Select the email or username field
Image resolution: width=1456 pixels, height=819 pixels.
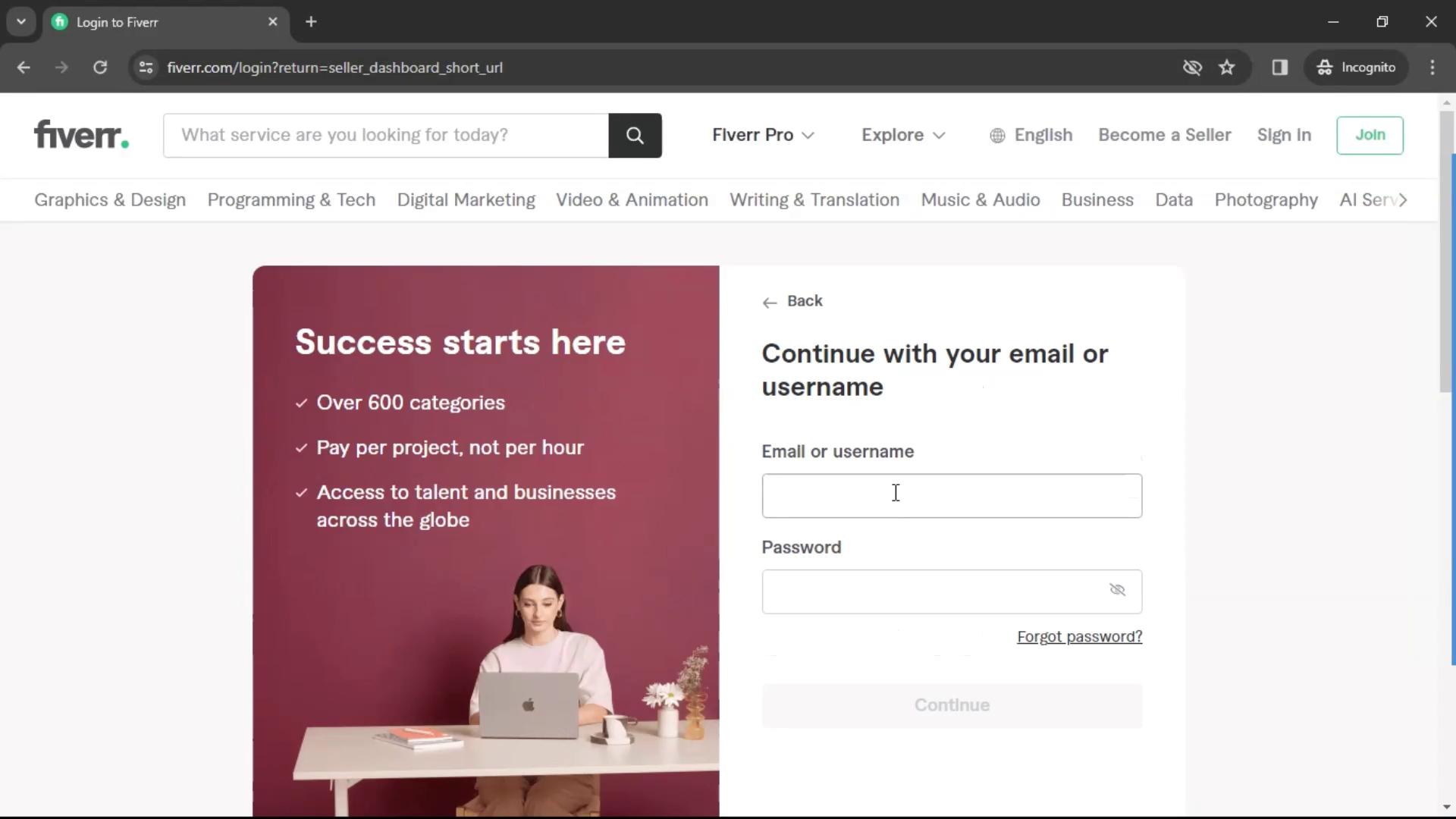pyautogui.click(x=951, y=494)
